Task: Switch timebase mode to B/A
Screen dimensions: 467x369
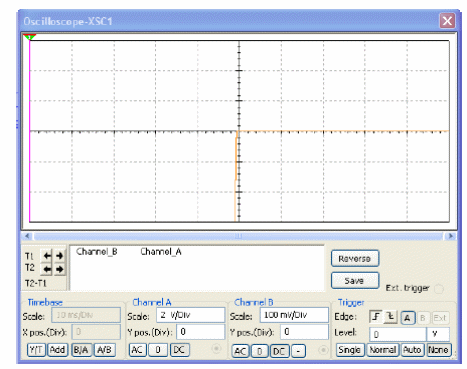Action: click(81, 350)
